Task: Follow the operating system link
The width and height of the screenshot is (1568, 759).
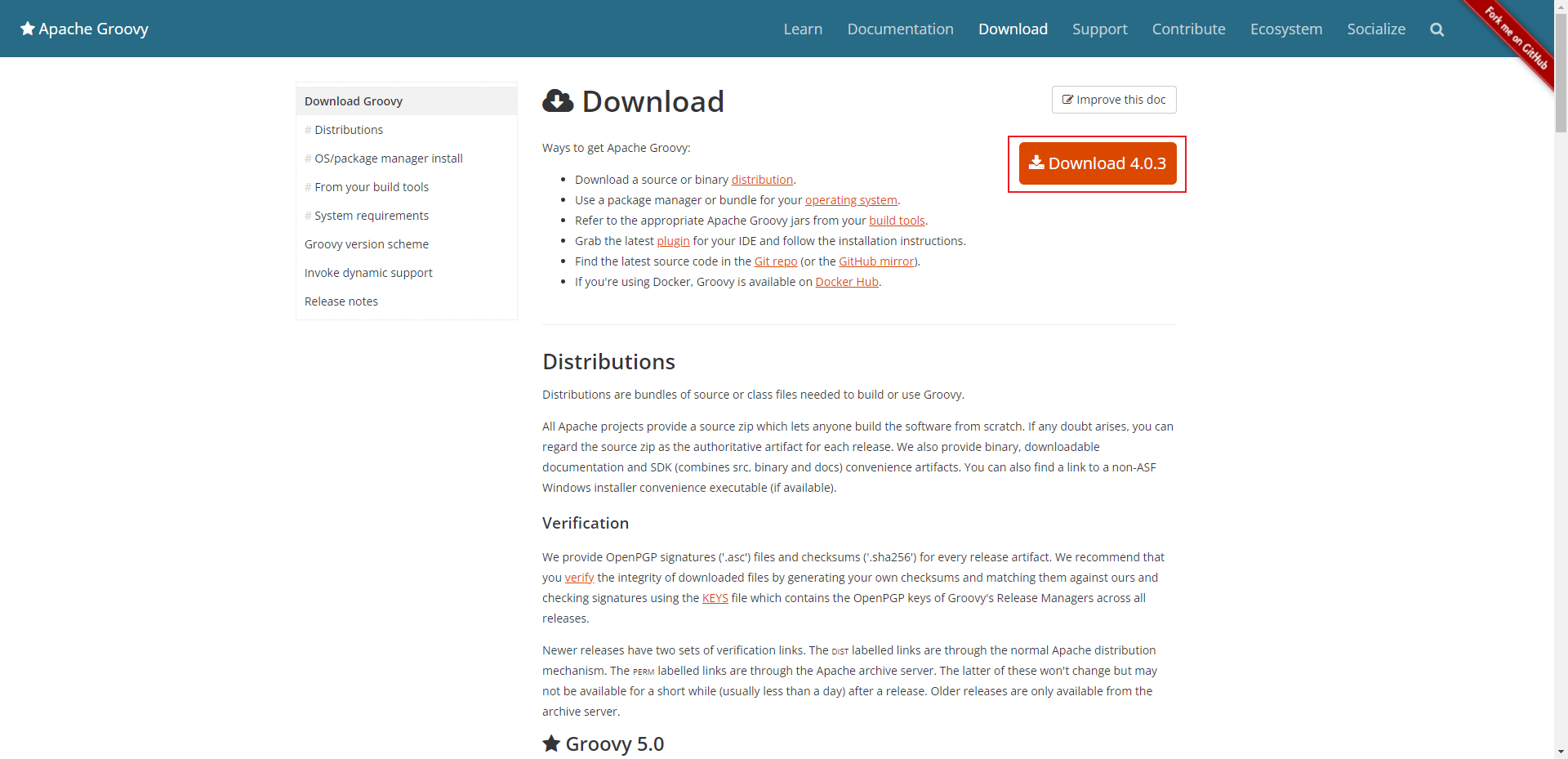Action: (x=851, y=200)
